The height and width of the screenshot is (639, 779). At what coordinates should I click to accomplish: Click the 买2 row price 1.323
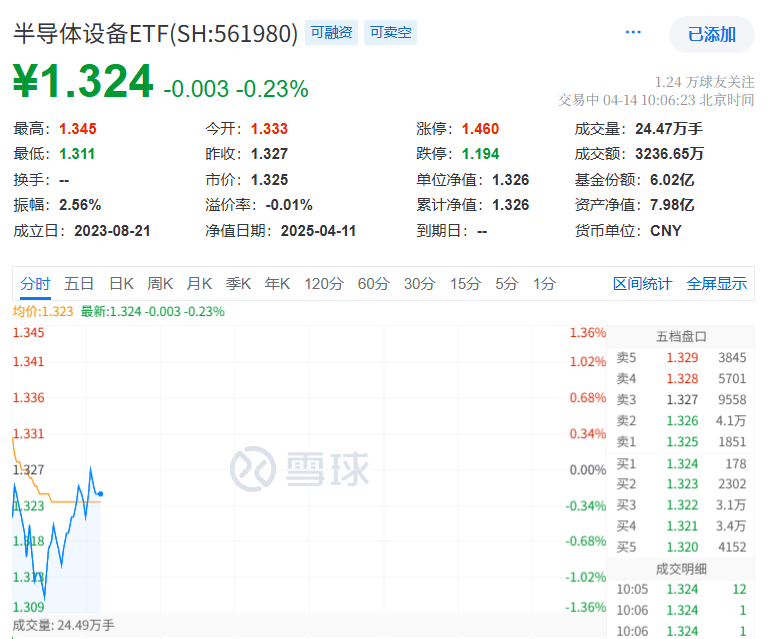tap(682, 484)
